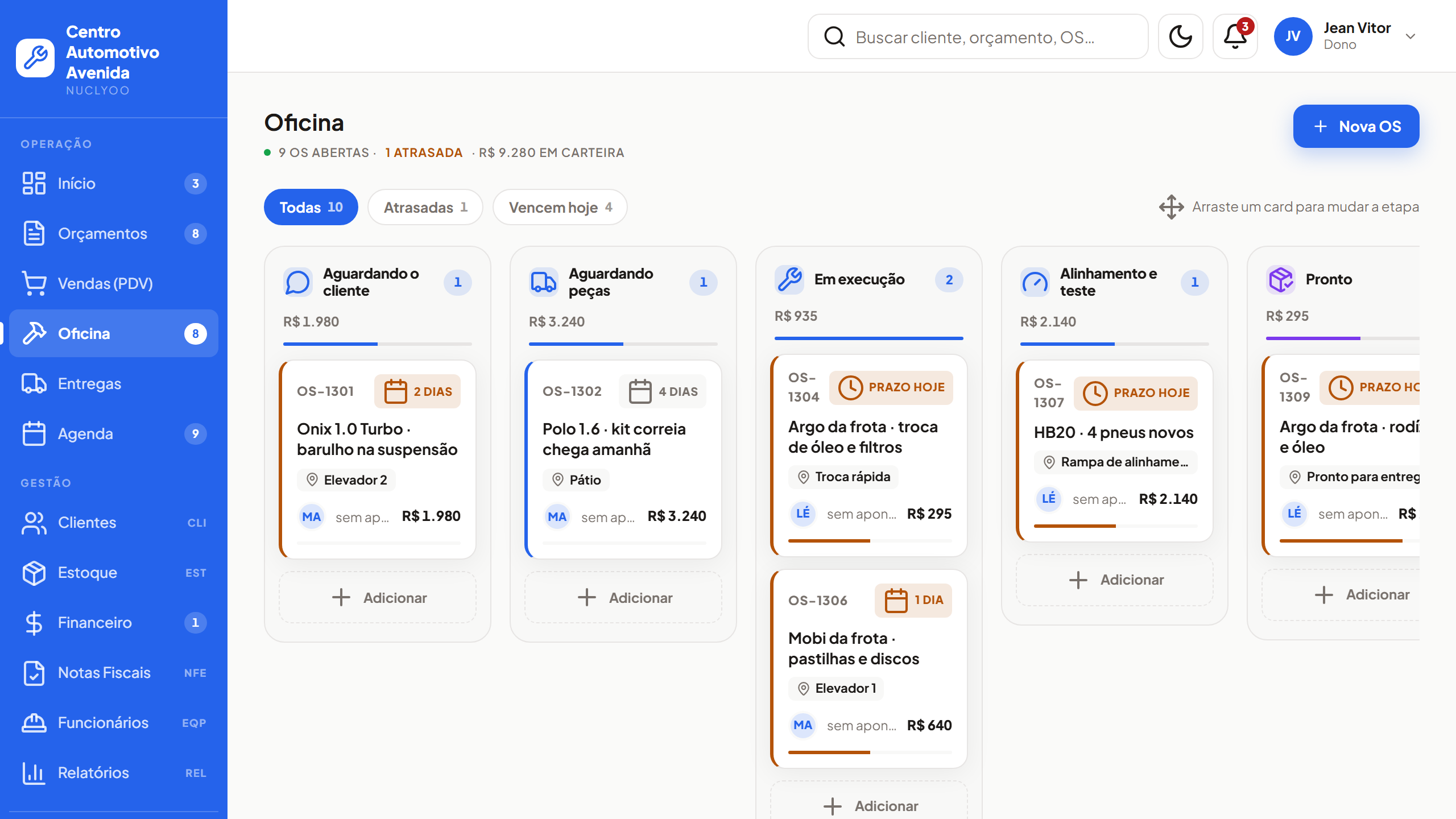Filter by Atrasadas orders

(x=425, y=207)
